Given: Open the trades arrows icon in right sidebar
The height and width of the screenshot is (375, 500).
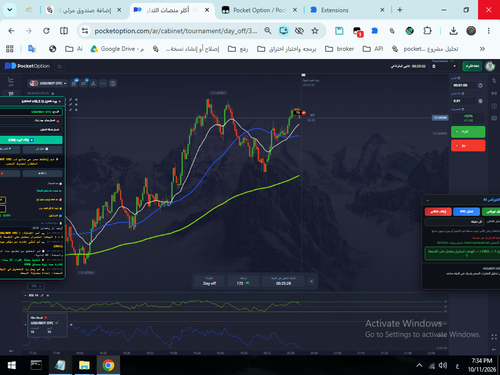Looking at the screenshot, I should click(x=494, y=81).
